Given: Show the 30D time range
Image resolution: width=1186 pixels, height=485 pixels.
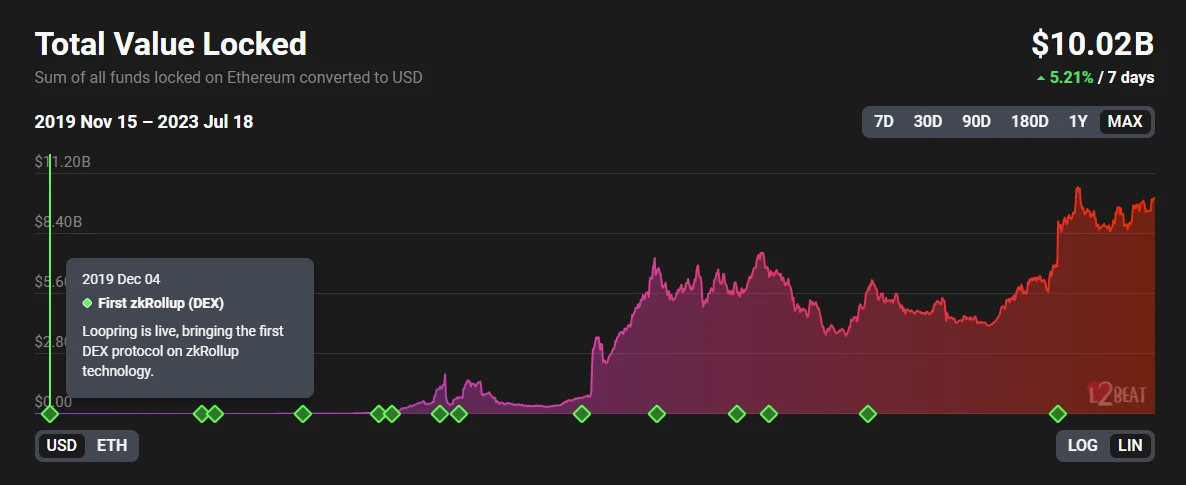Looking at the screenshot, I should coord(927,122).
